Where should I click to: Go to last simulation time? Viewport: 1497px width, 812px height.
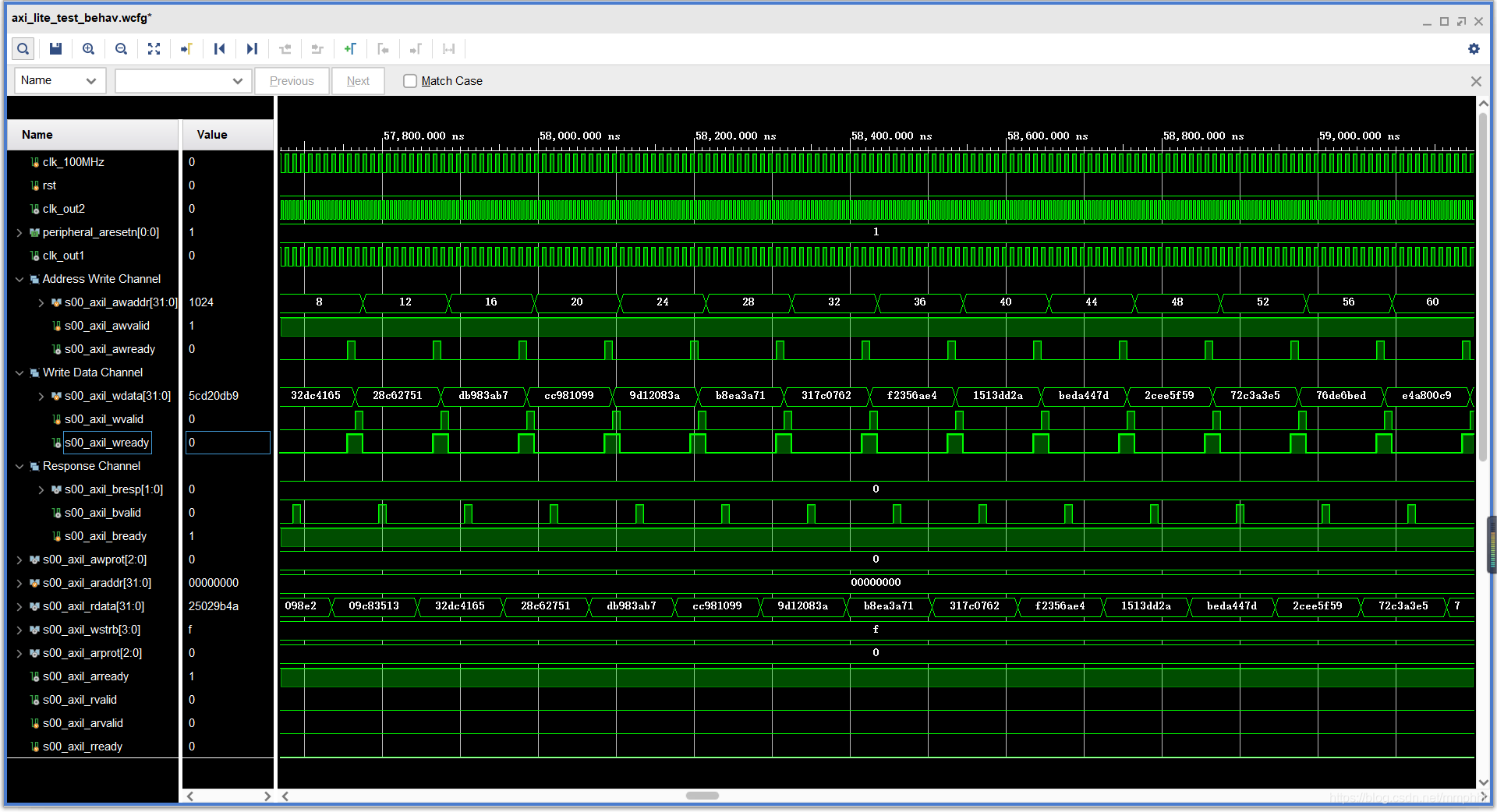click(x=252, y=49)
